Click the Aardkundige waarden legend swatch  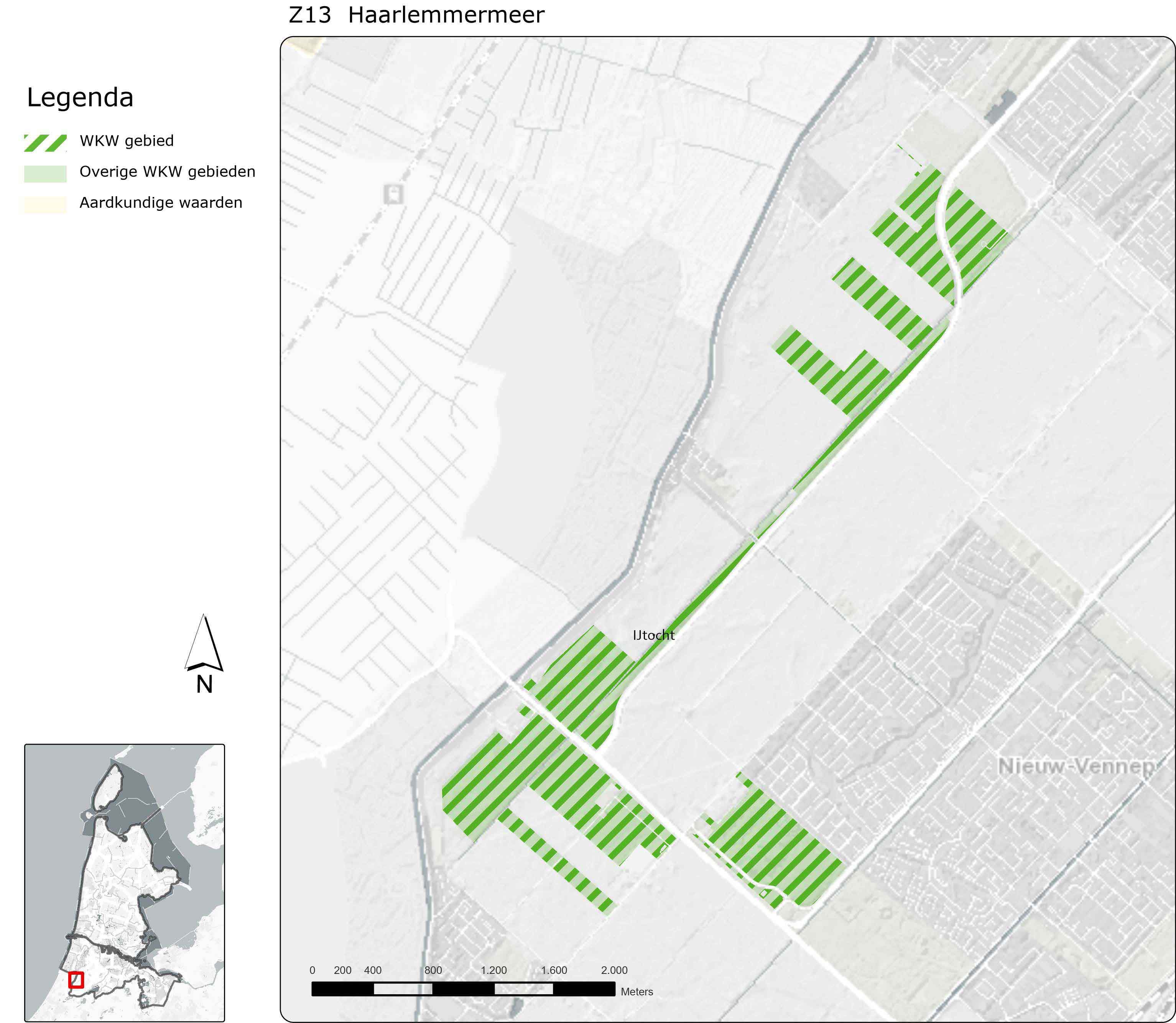[x=45, y=204]
